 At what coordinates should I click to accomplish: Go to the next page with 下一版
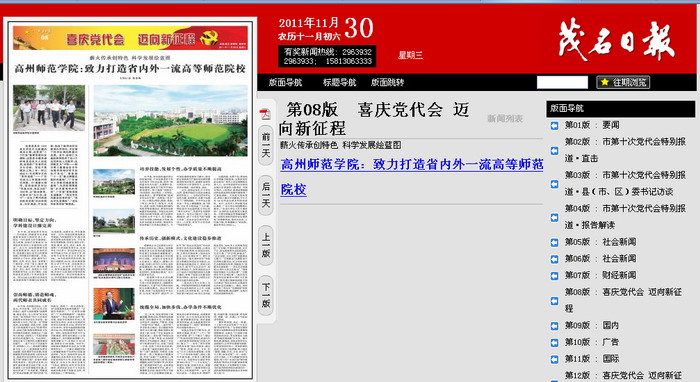(266, 295)
